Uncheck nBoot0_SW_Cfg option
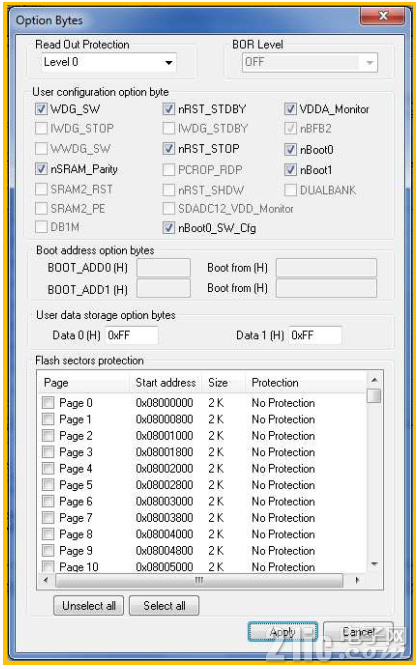Viewport: 419px width, 669px height. tap(169, 228)
